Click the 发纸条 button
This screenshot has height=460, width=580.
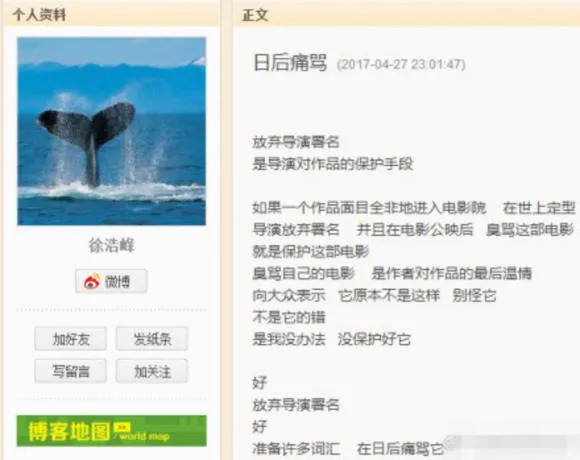(152, 339)
